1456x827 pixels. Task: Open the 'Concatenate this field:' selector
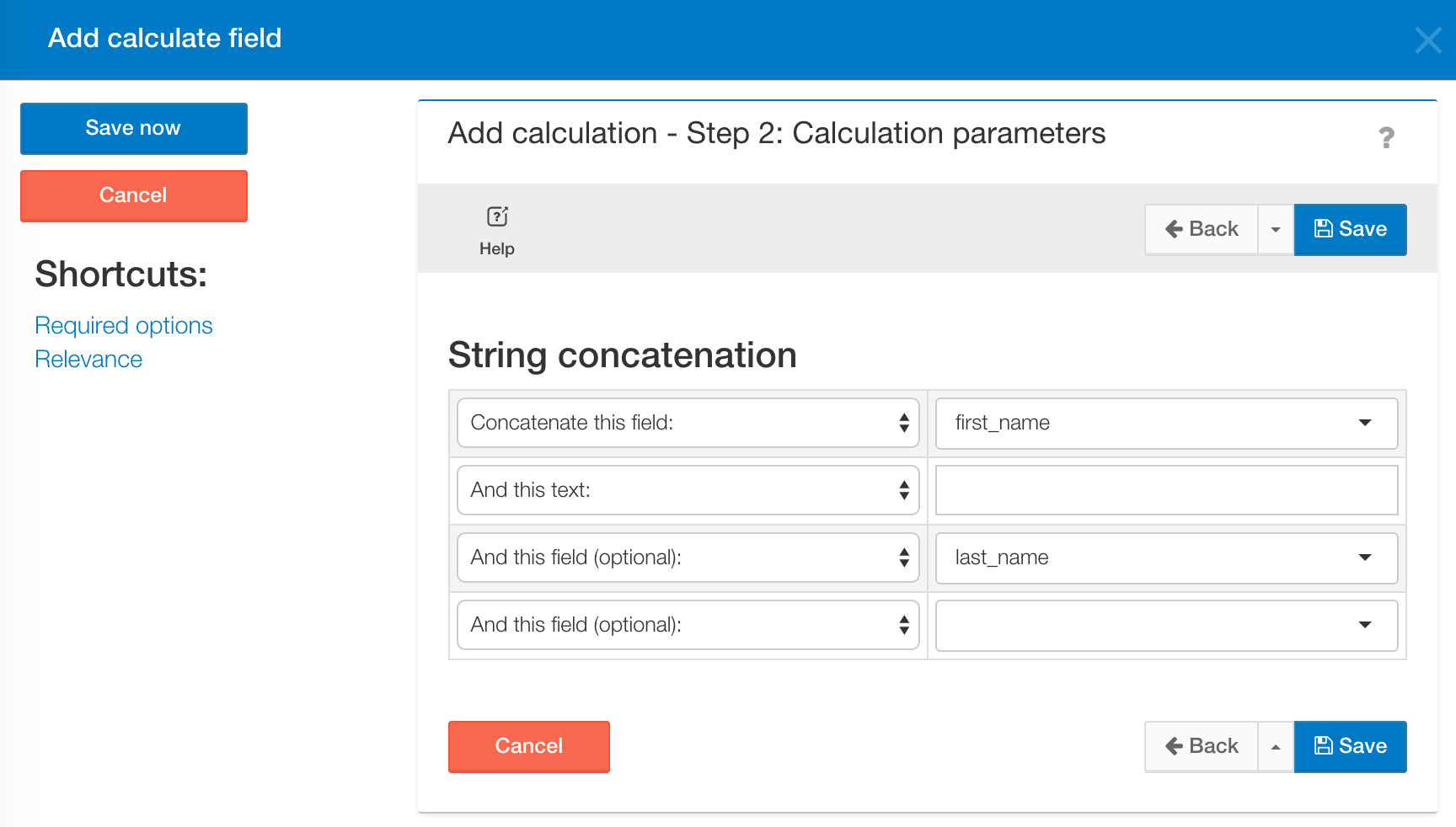pyautogui.click(x=688, y=423)
